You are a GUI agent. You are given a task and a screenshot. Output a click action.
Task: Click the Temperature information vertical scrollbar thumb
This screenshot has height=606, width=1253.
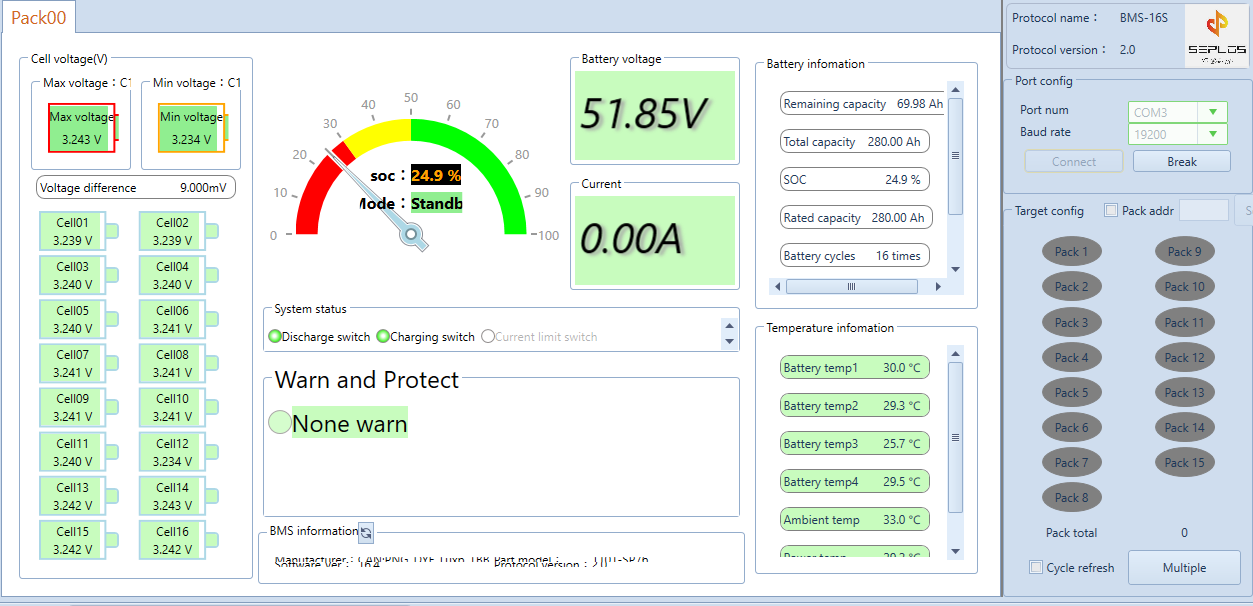[x=955, y=437]
